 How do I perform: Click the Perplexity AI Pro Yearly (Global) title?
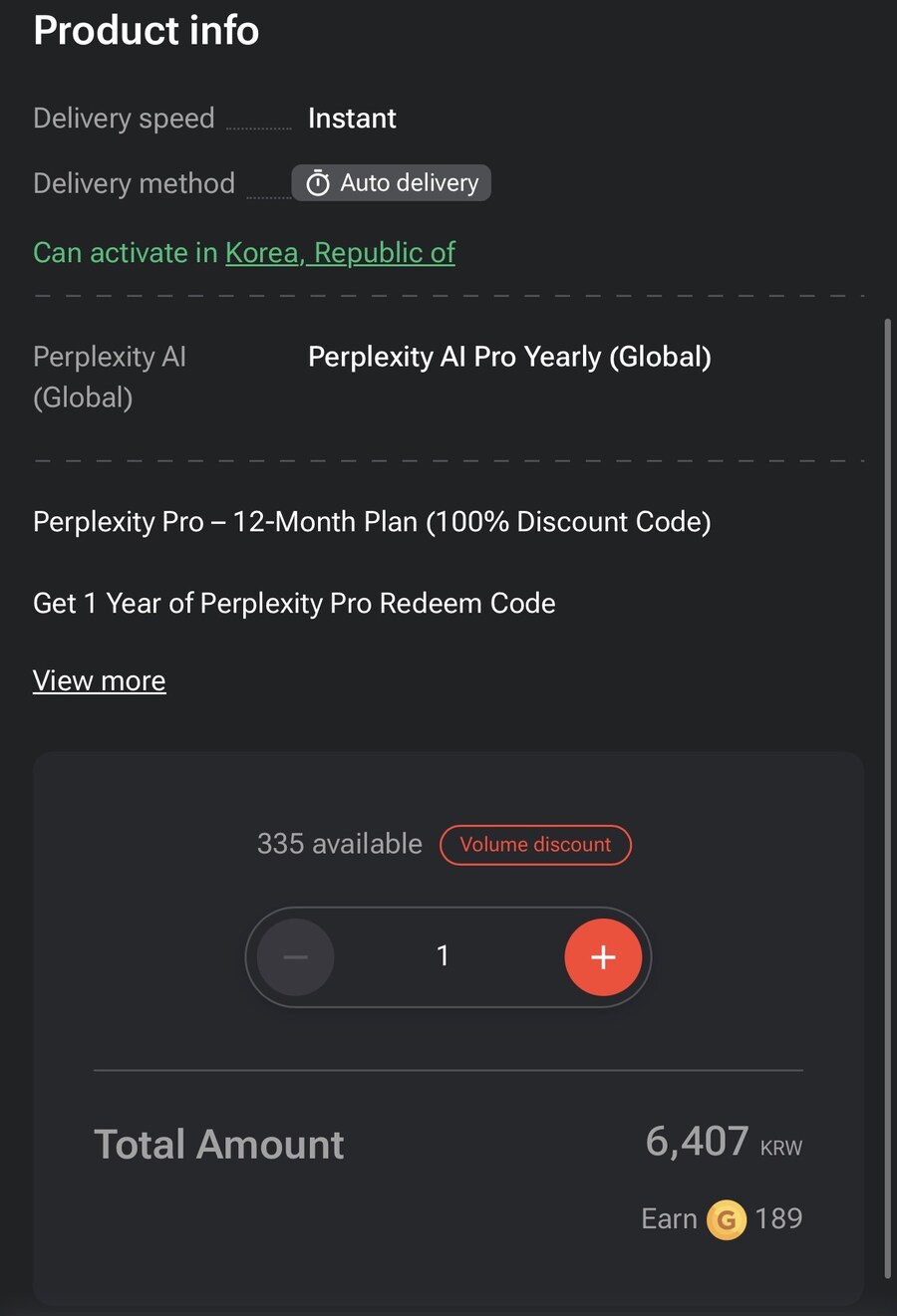click(509, 357)
